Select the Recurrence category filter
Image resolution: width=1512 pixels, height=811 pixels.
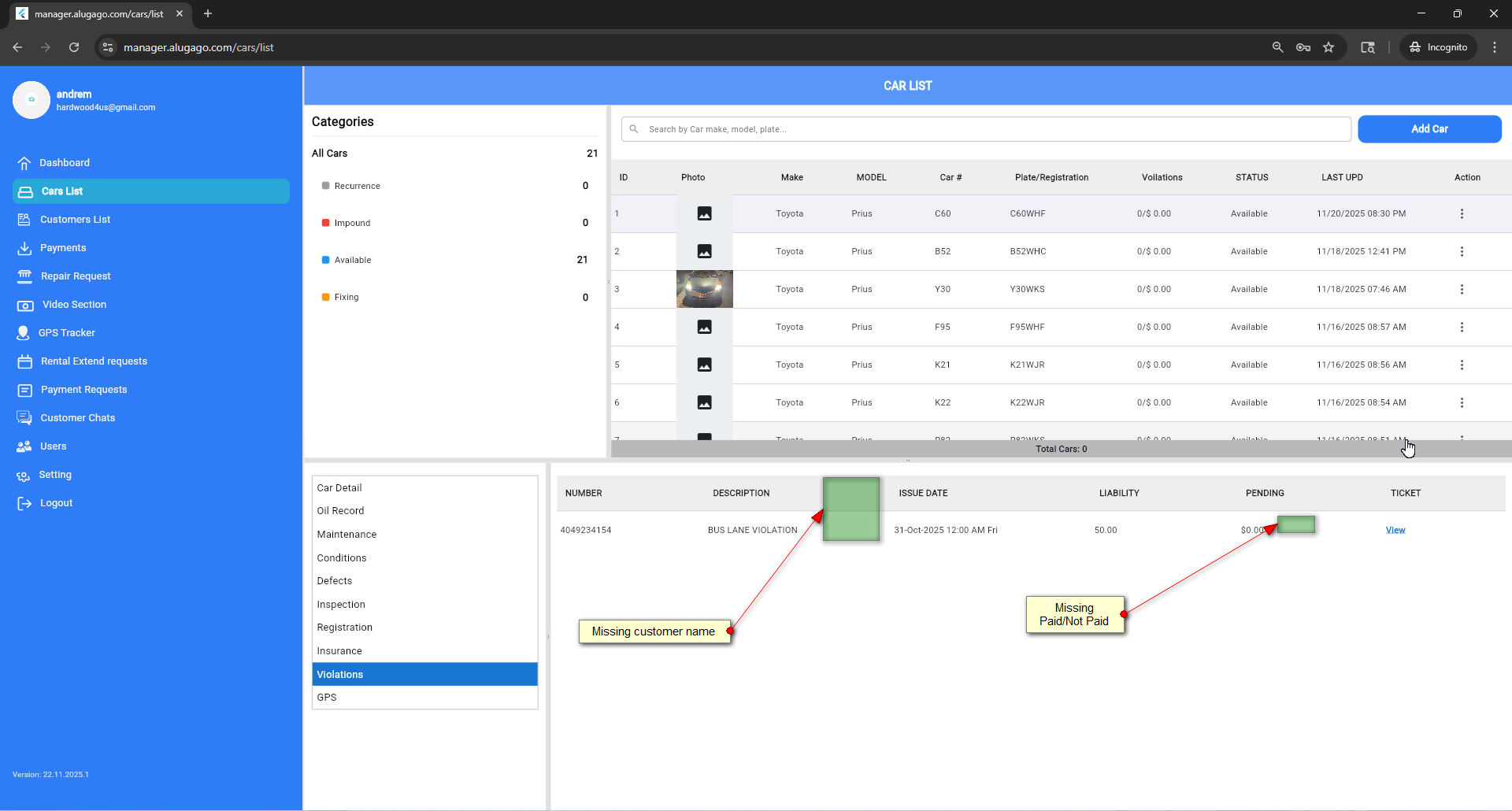point(357,186)
